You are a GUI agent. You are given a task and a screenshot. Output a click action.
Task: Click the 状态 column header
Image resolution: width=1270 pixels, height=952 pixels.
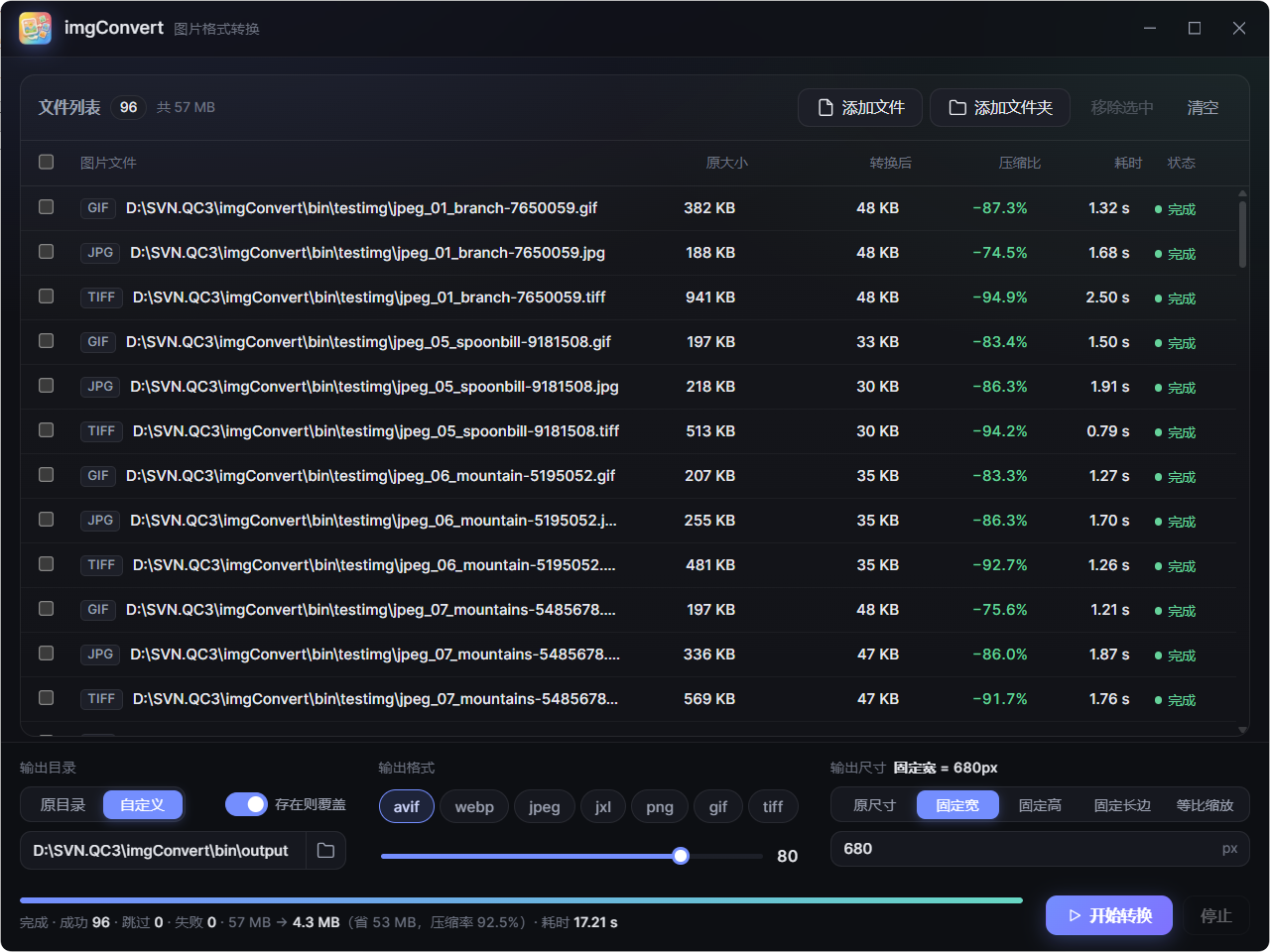click(x=1181, y=163)
